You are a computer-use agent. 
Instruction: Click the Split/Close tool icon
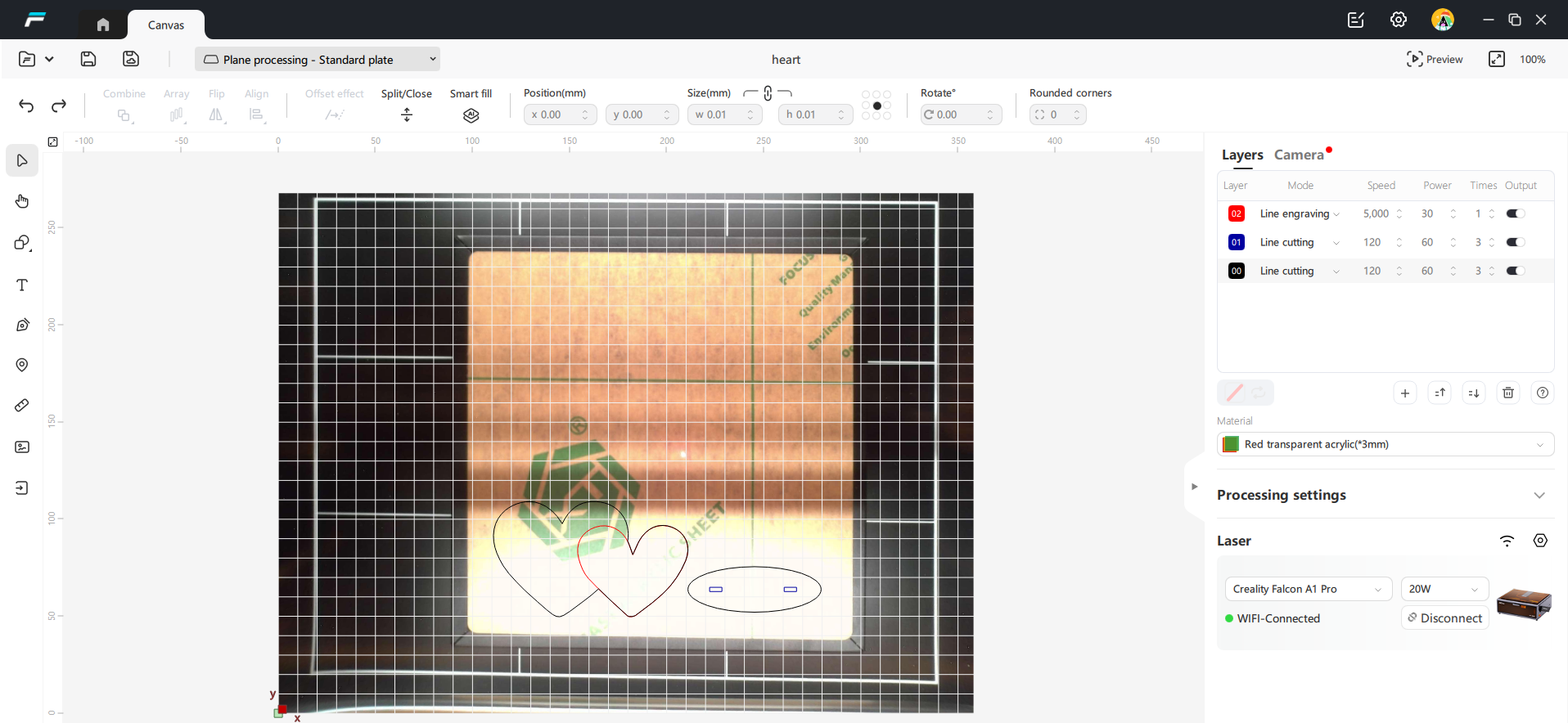pyautogui.click(x=407, y=115)
